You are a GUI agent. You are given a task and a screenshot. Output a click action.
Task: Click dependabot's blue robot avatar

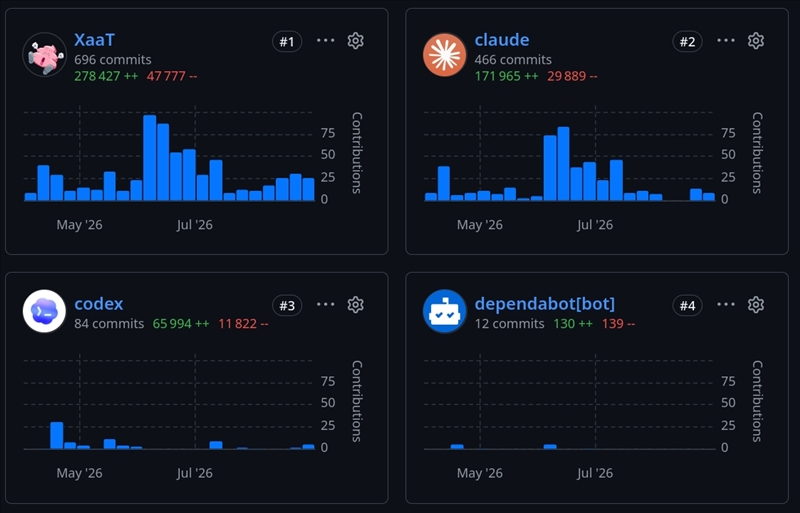point(444,311)
